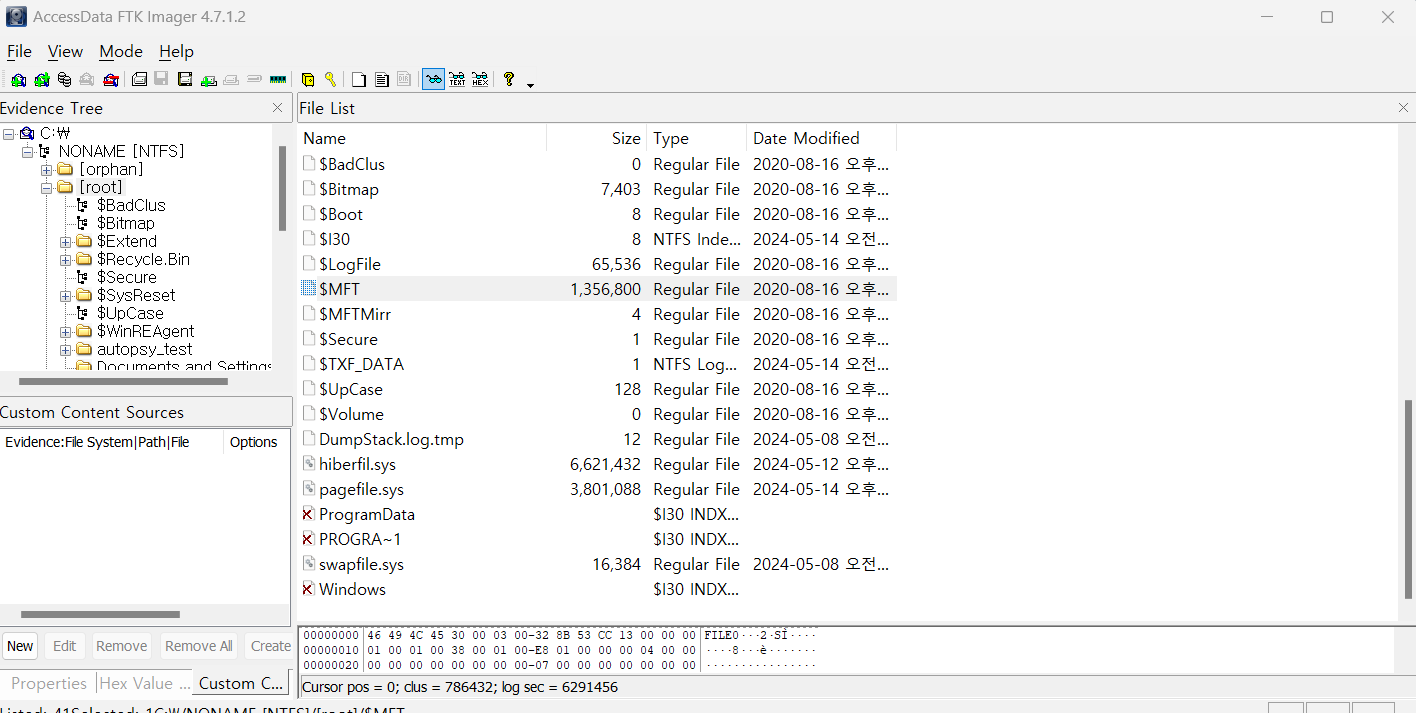Toggle automatic file view glasses button
Image resolution: width=1416 pixels, height=713 pixels.
click(434, 79)
